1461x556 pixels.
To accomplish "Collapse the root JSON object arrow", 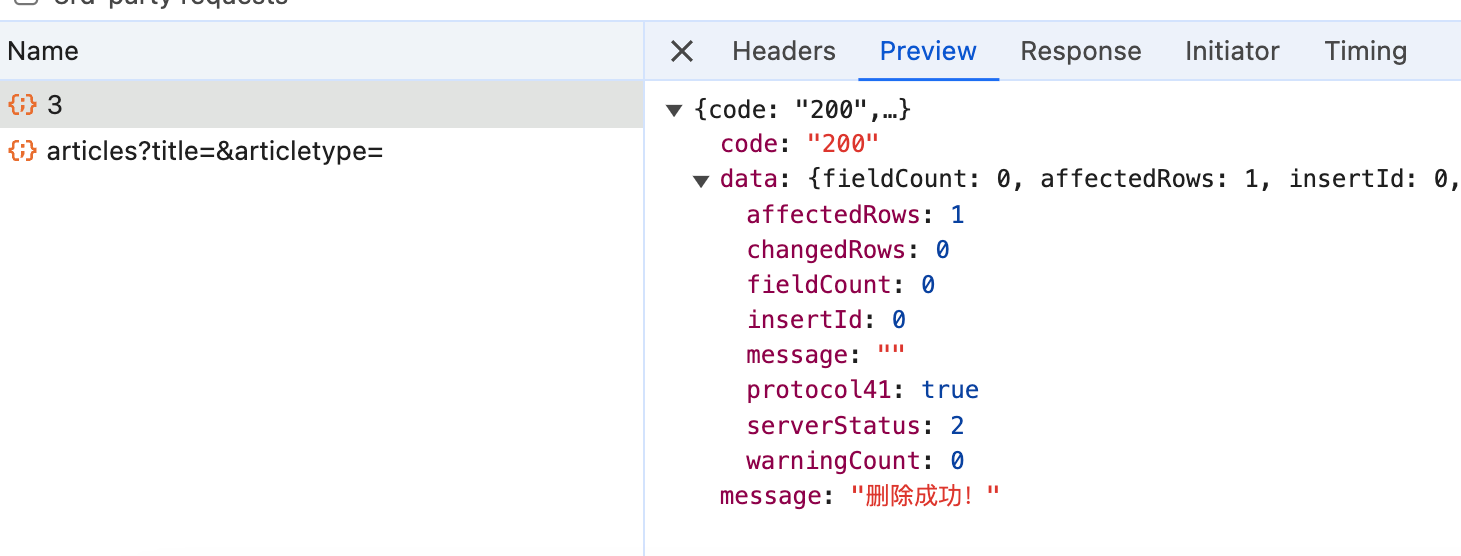I will 674,110.
